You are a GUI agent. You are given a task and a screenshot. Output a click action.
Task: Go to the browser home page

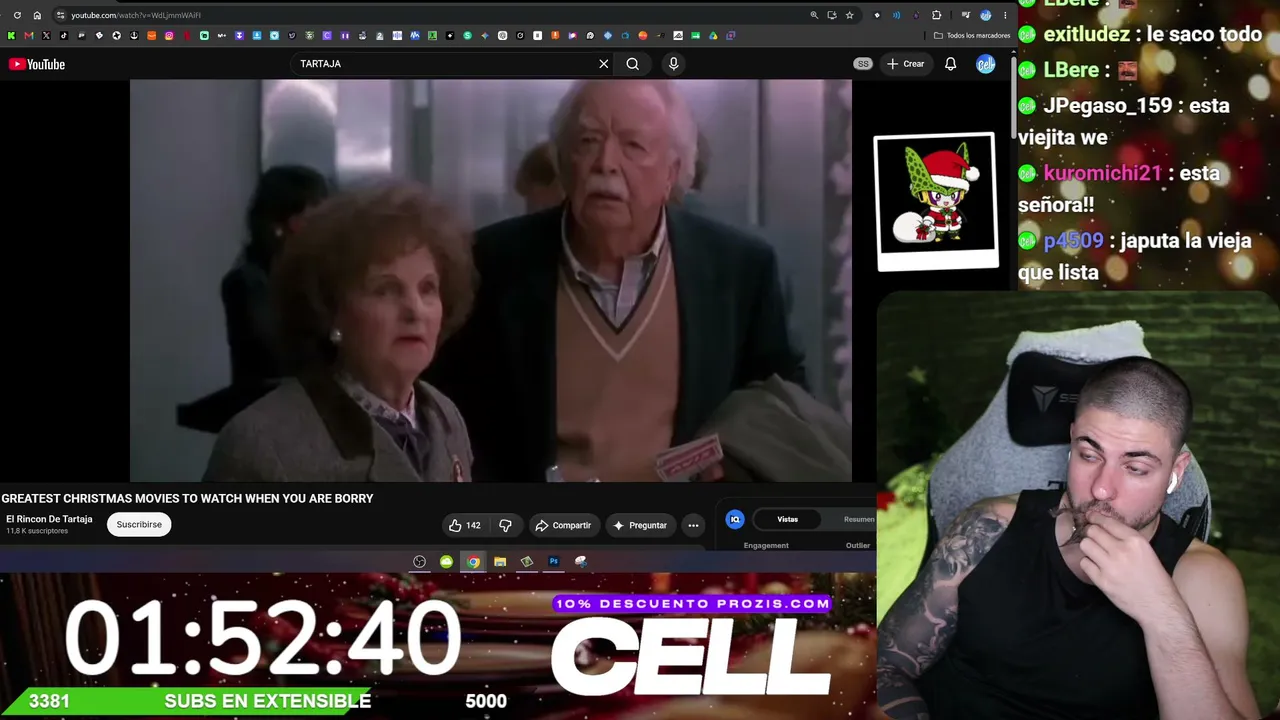point(37,15)
